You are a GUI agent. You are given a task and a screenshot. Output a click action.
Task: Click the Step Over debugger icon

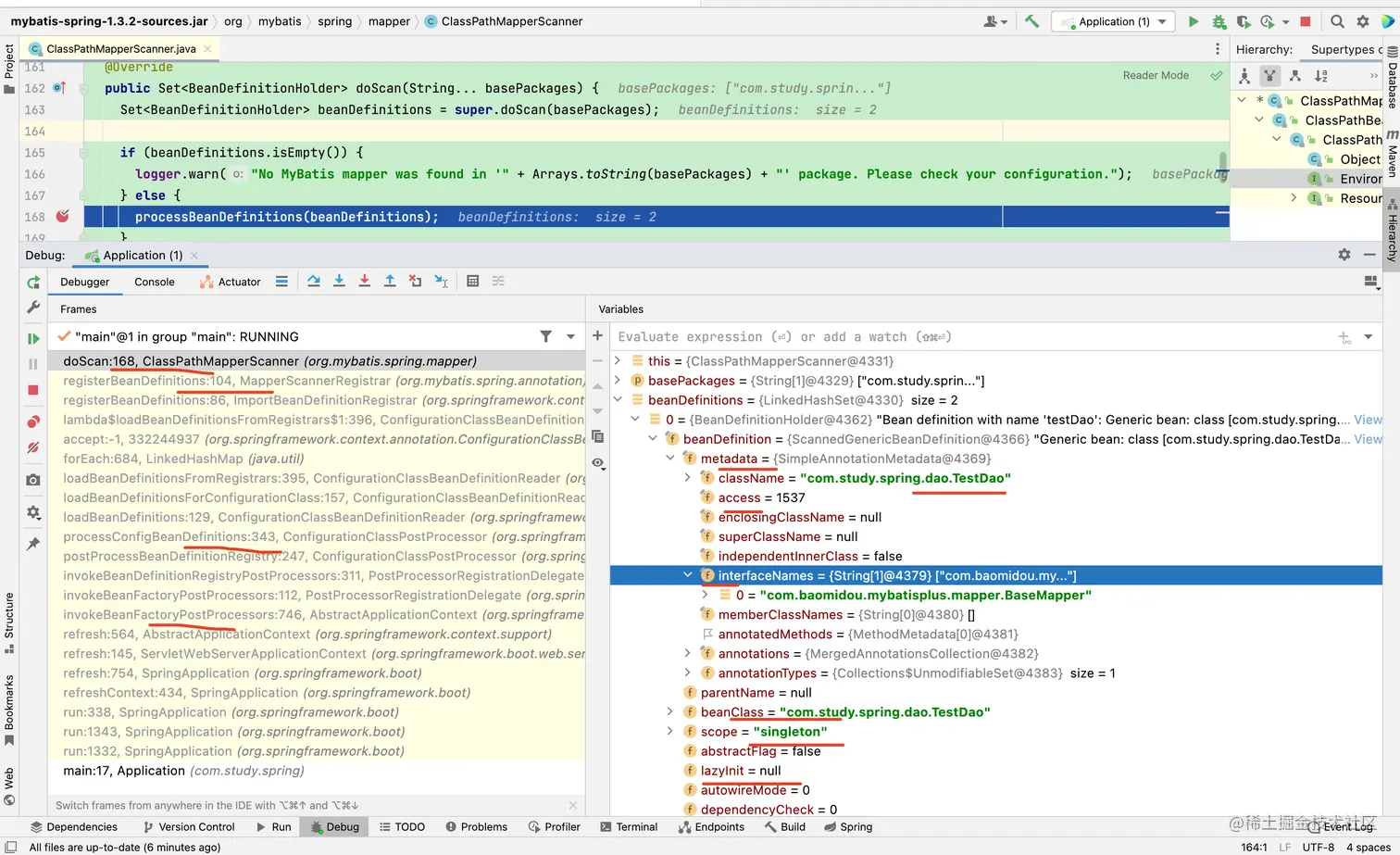click(x=314, y=282)
